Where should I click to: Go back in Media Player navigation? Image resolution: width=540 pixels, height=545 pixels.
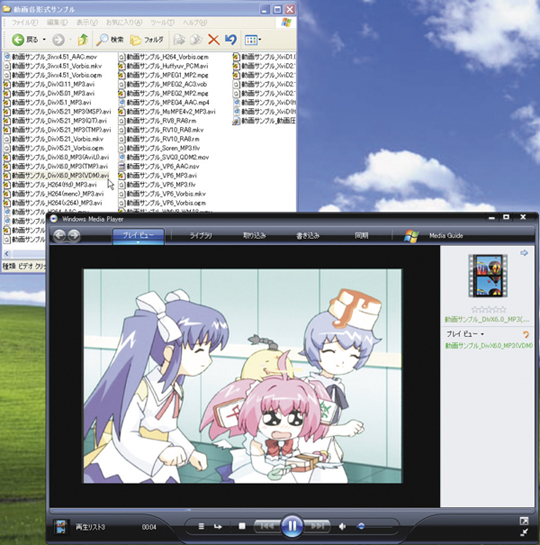(59, 236)
